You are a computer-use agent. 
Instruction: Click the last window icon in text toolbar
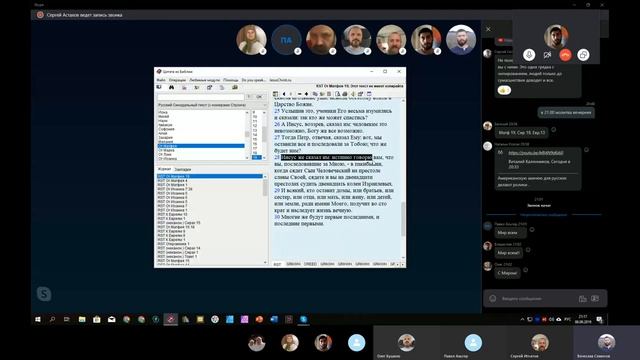(x=369, y=94)
